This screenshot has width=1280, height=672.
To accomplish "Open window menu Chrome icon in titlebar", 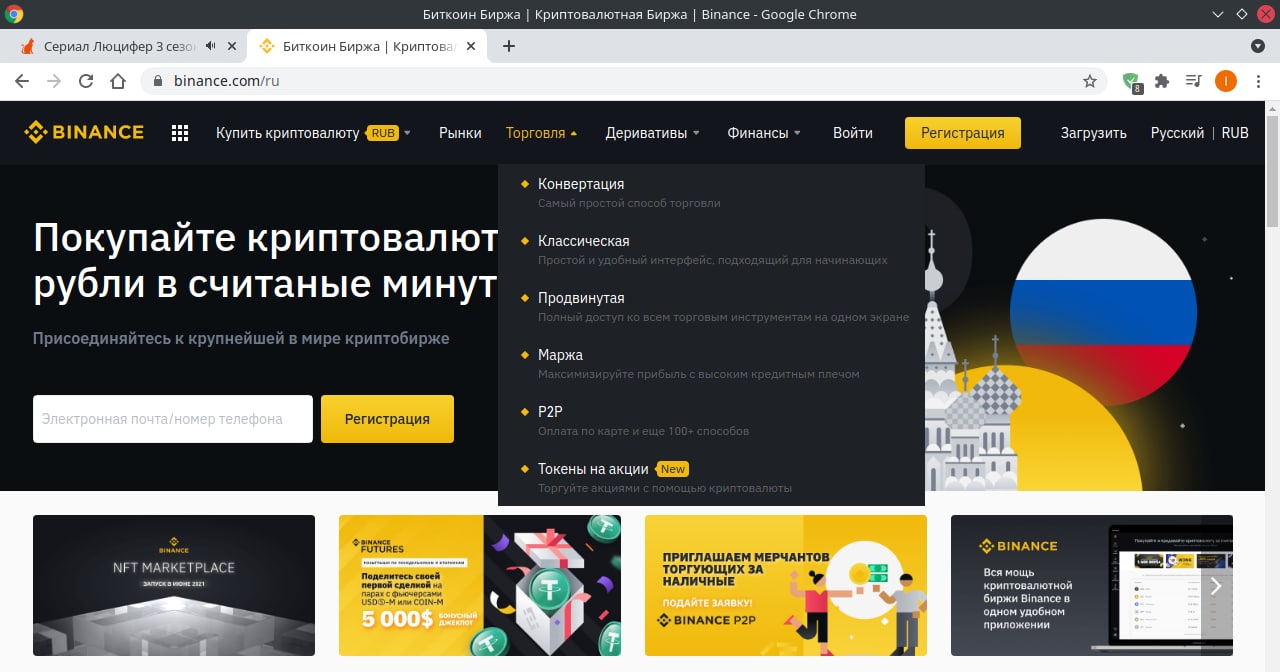I will click(x=15, y=14).
